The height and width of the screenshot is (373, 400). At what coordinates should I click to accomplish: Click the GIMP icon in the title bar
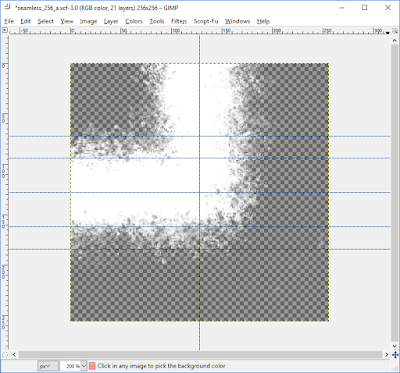tap(7, 7)
